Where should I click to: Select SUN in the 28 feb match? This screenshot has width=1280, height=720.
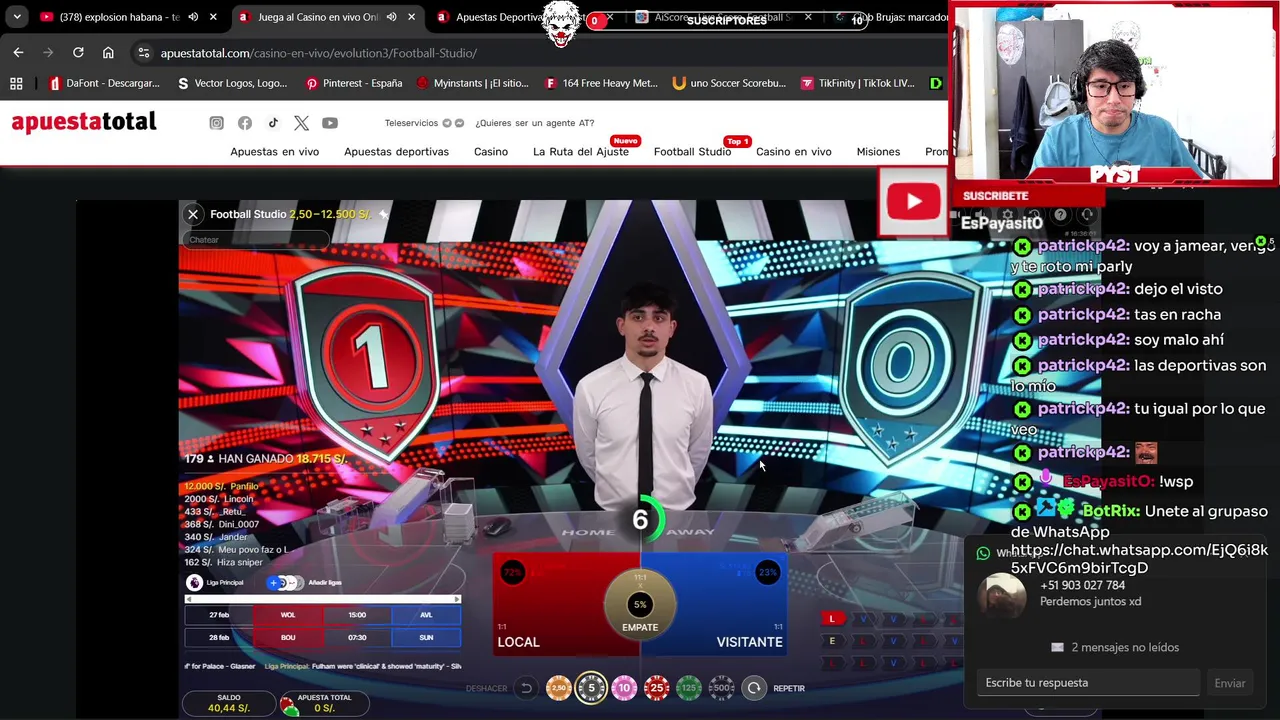426,637
